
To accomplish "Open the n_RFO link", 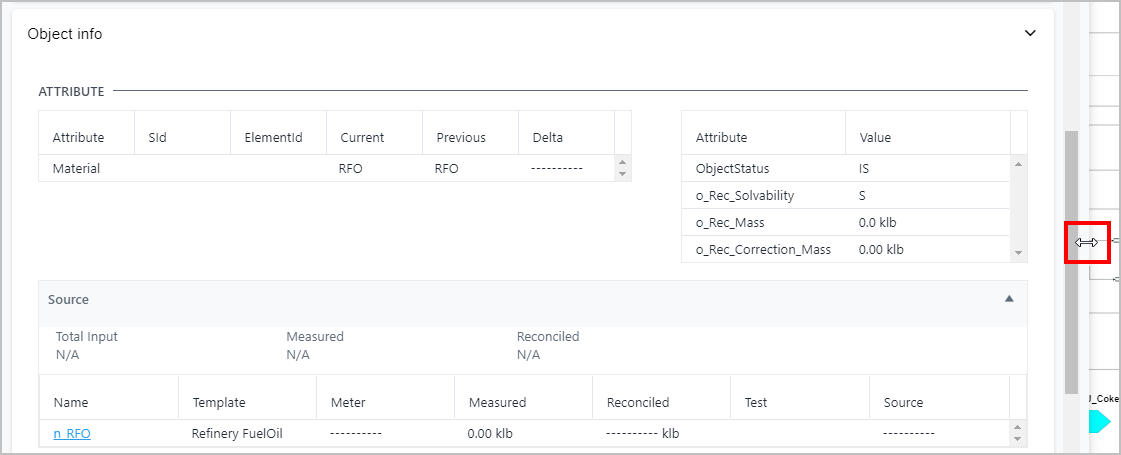I will [72, 433].
